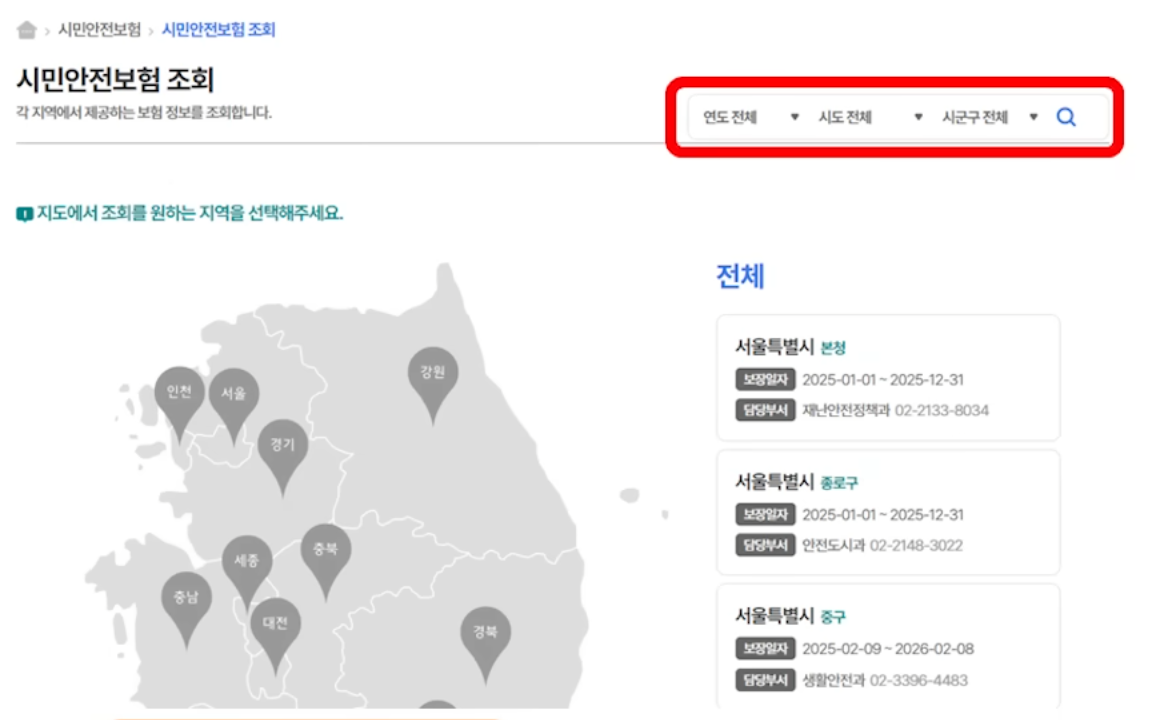This screenshot has height=720, width=1157.
Task: Open the 서울특별시 본청 insurance card
Action: coord(888,378)
